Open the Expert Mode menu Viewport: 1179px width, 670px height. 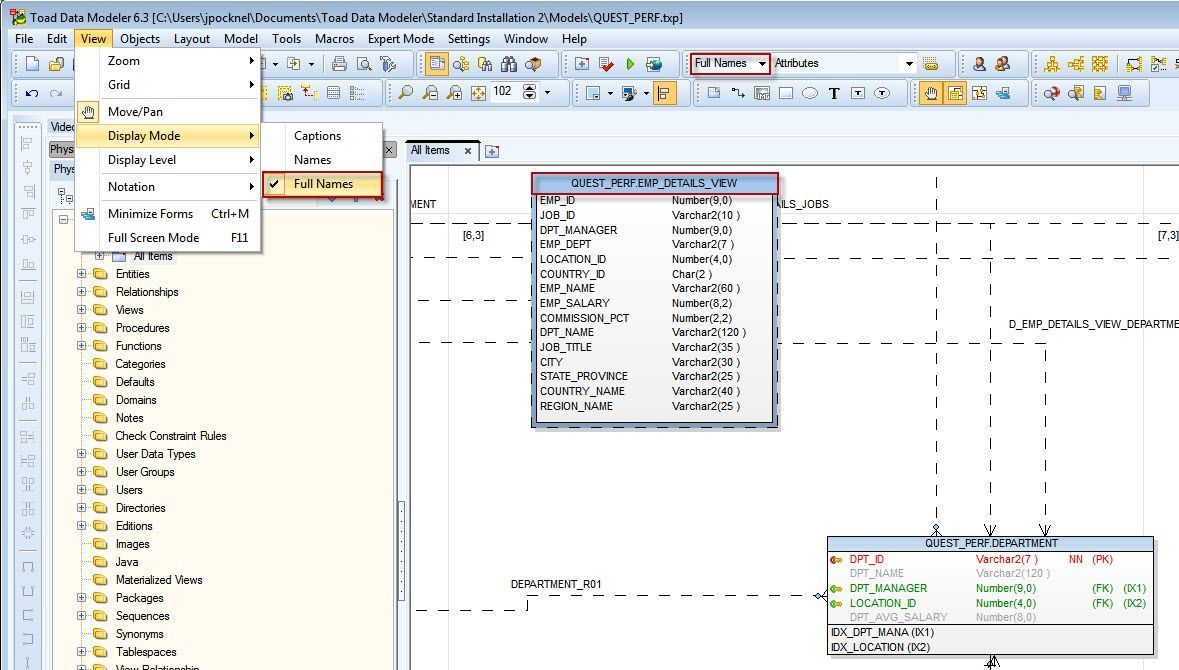pyautogui.click(x=401, y=38)
